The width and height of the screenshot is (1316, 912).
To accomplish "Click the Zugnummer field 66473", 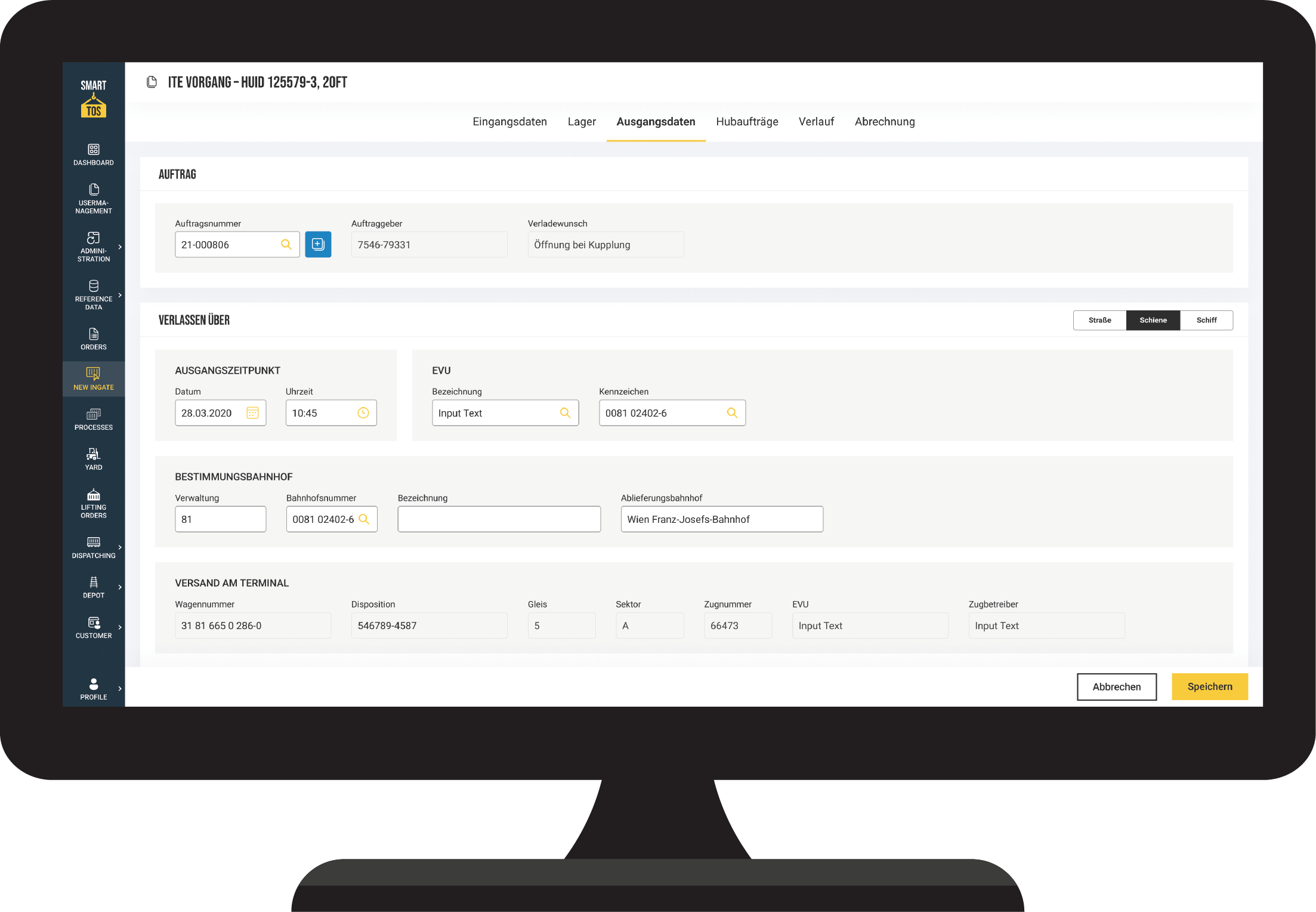I will 738,626.
